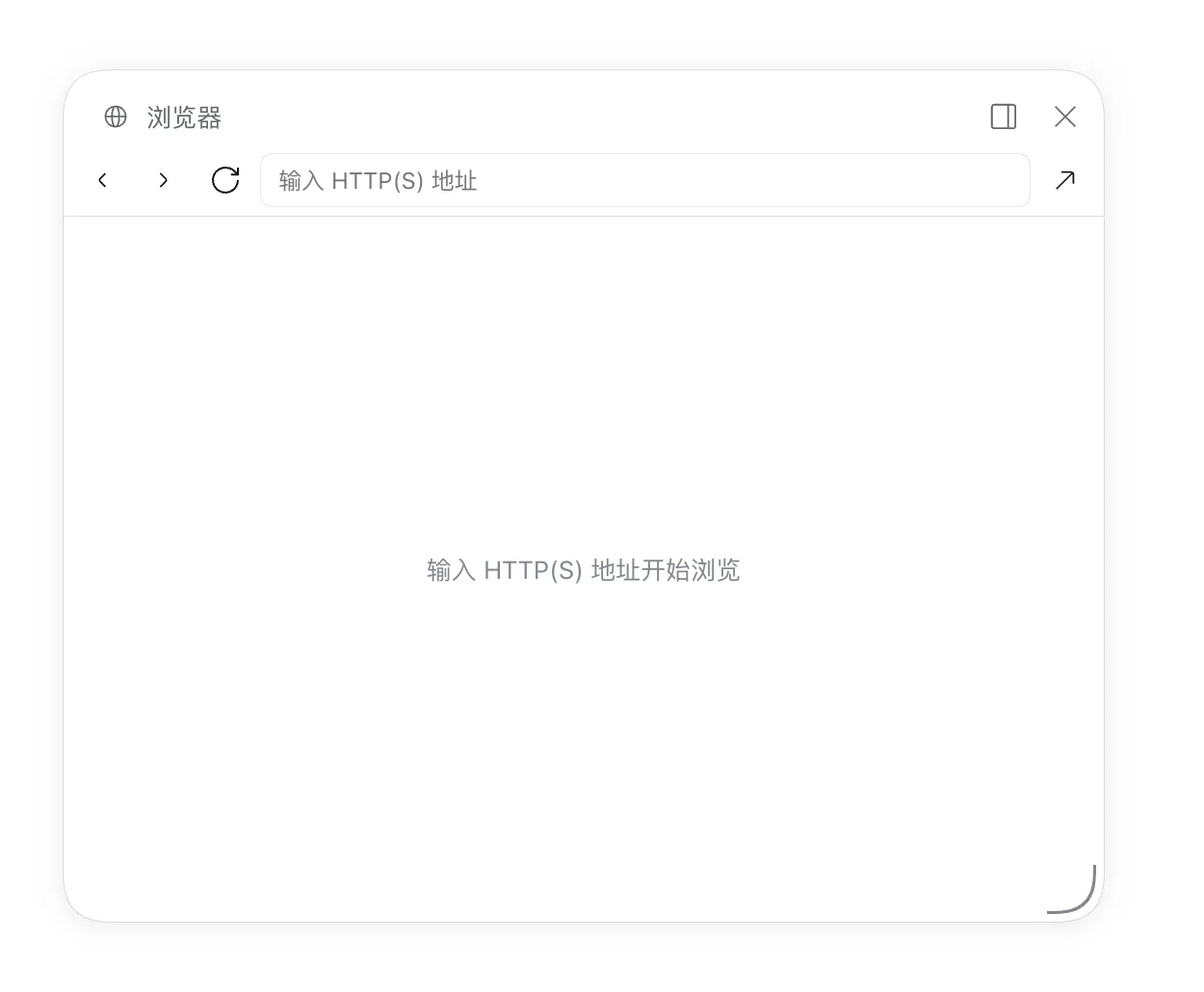Click the globe icon beside 浏览器
The image size is (1204, 992).
(116, 117)
